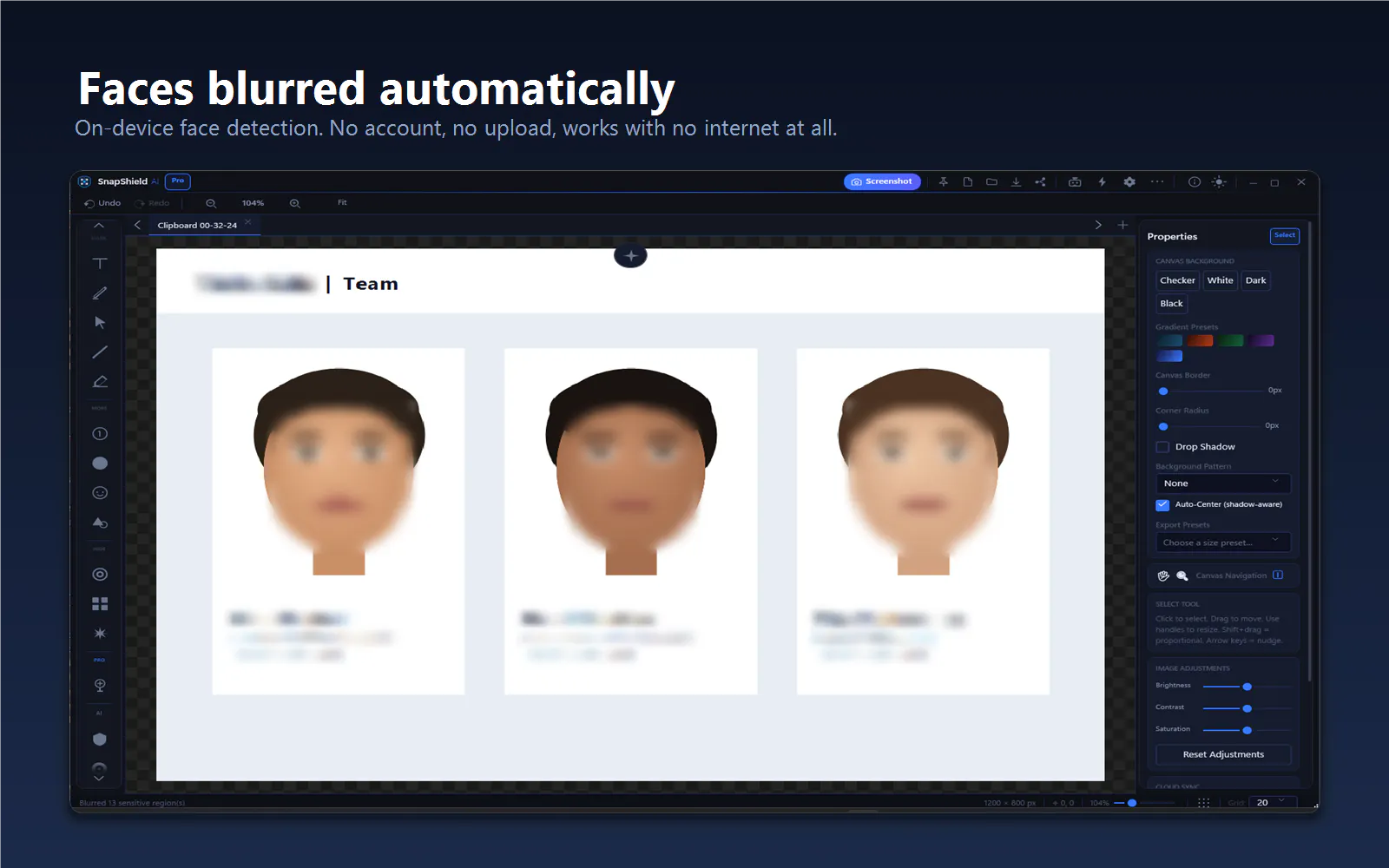Click the lightning bolt quick action icon
Screen dimensions: 1389x868
click(1102, 181)
